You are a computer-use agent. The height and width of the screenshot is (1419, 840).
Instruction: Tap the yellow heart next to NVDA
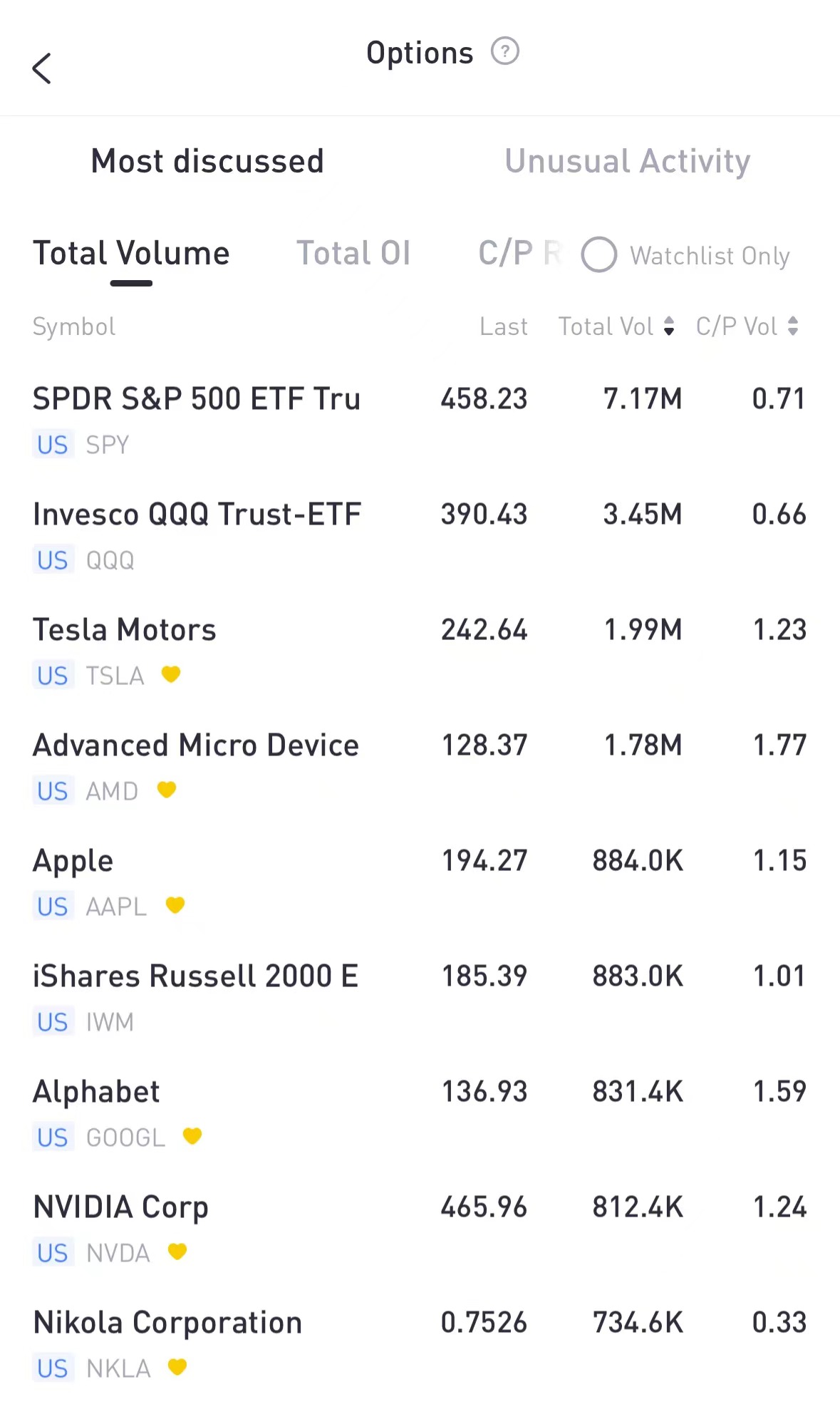point(177,1252)
